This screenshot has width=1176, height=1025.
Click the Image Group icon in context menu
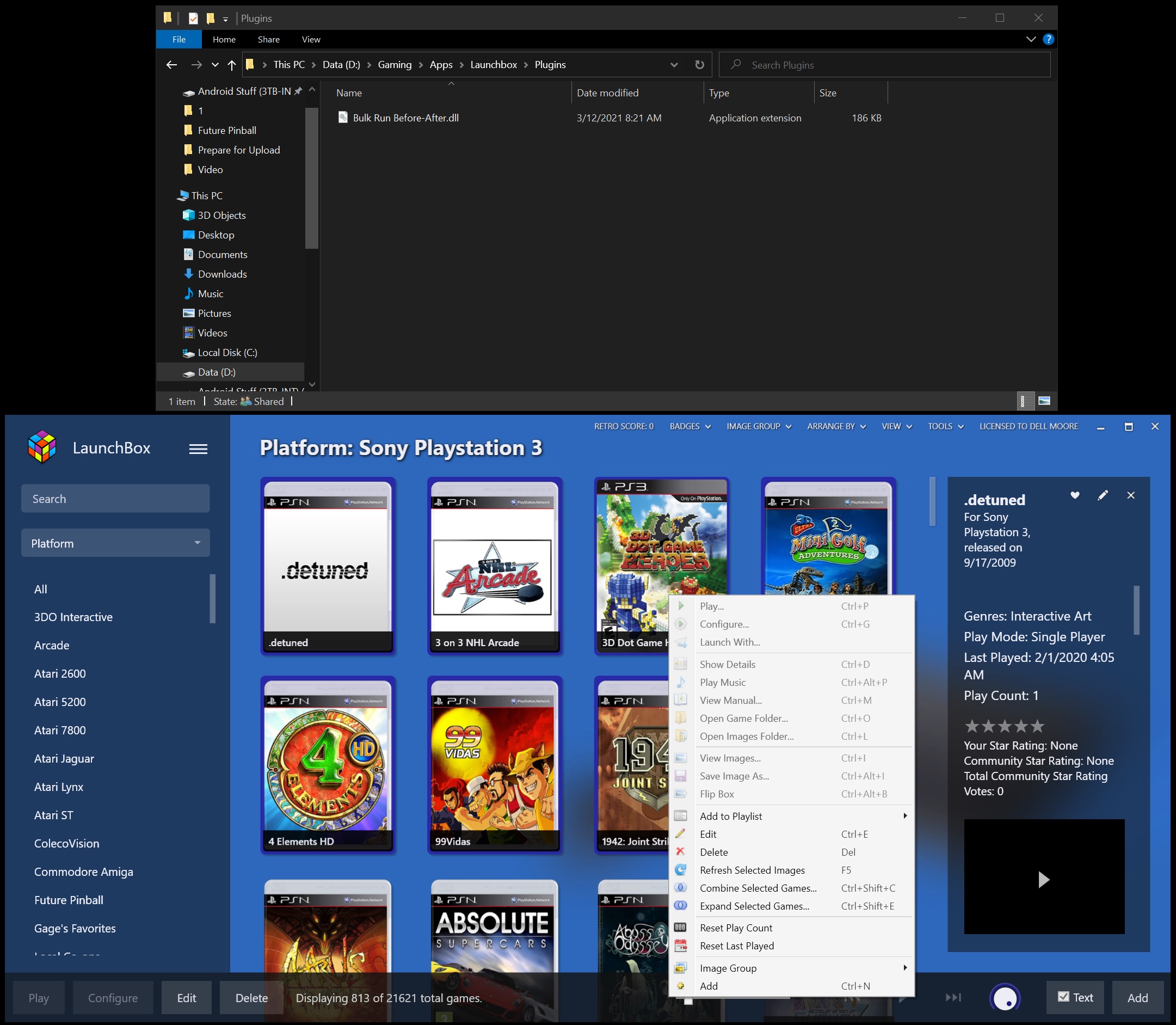pos(680,968)
